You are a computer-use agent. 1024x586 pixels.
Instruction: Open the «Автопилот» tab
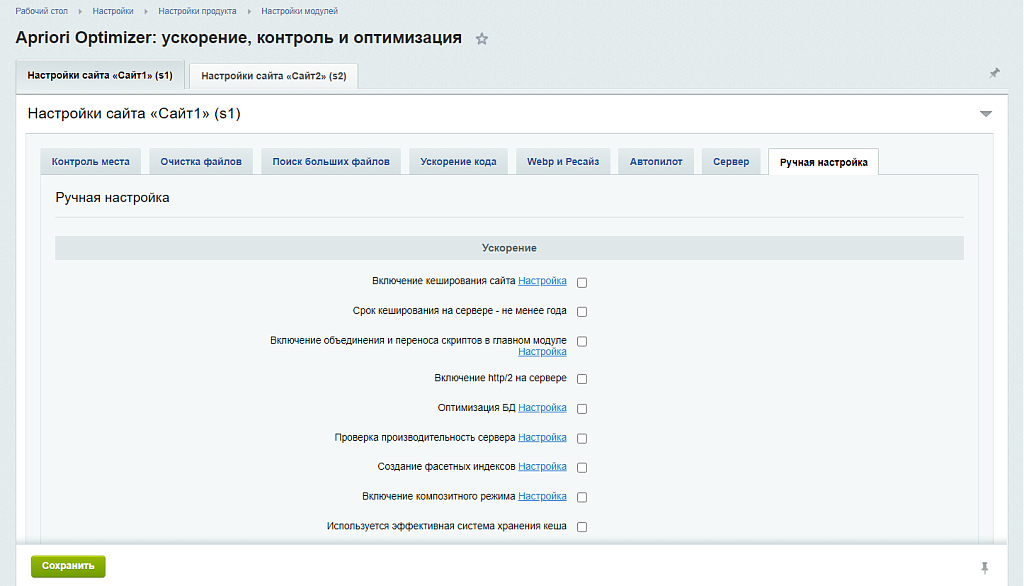click(x=656, y=160)
